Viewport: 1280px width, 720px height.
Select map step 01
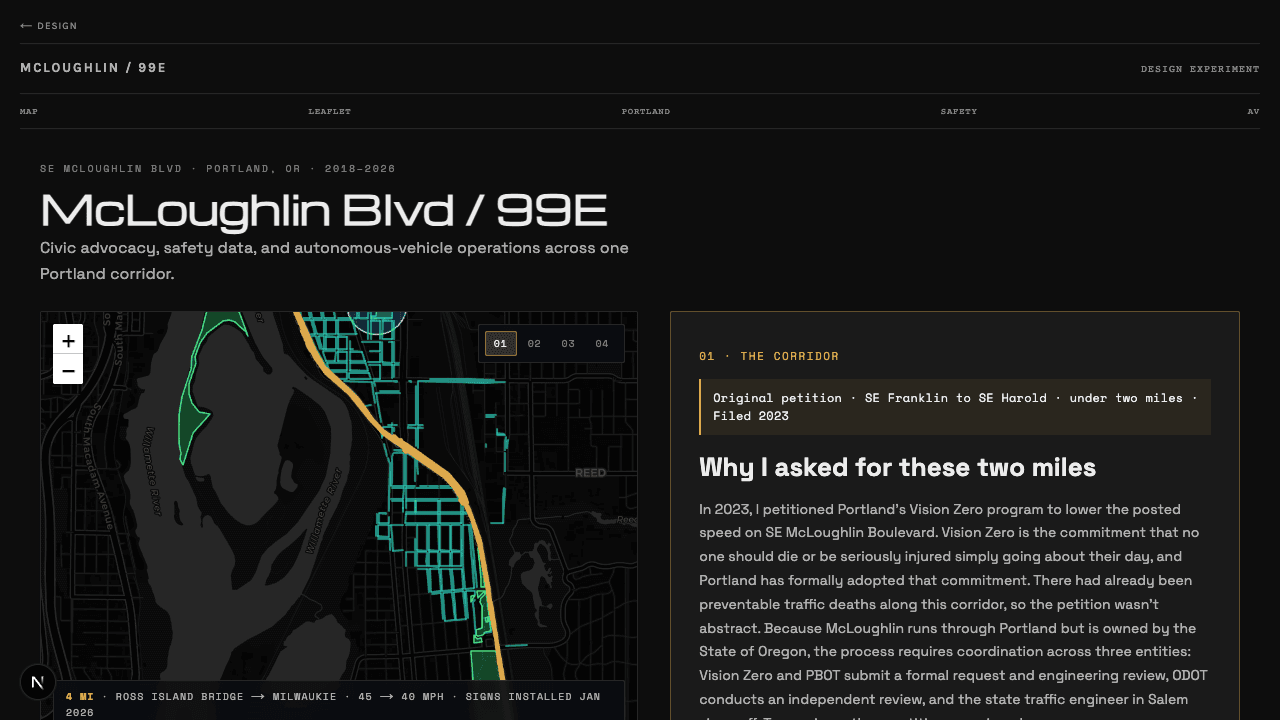click(x=501, y=344)
